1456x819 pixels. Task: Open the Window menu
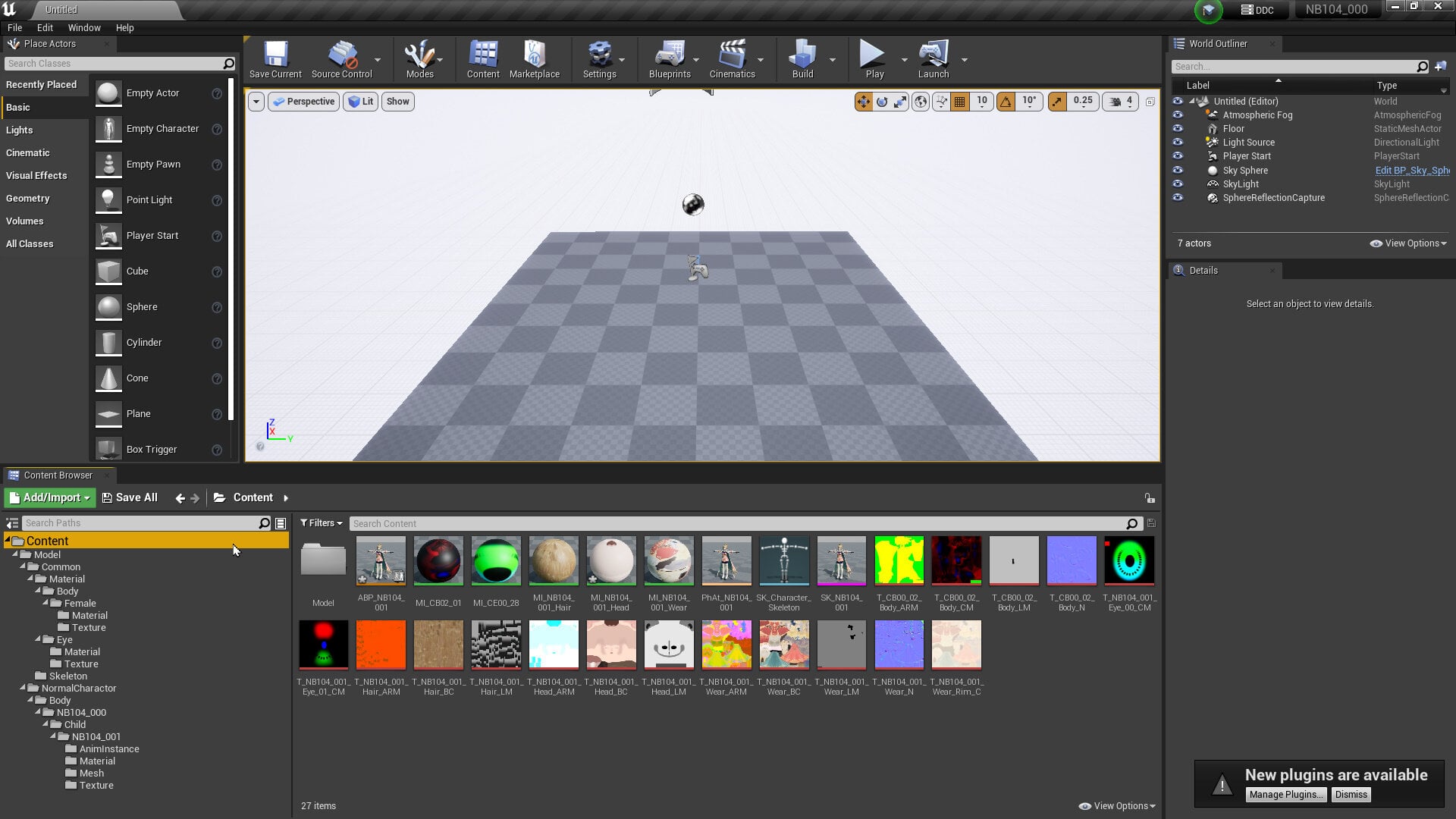(84, 27)
